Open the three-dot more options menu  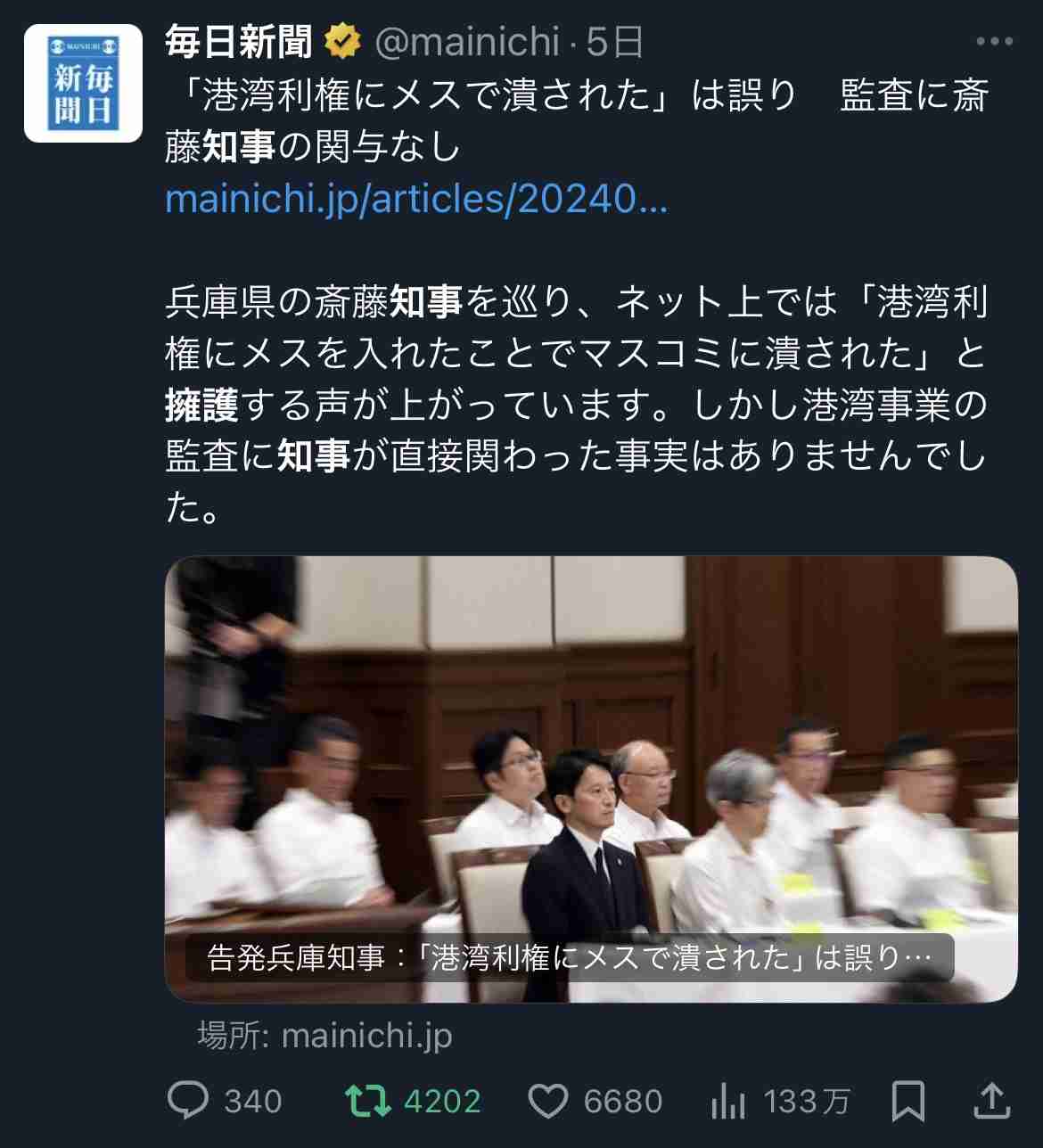click(x=994, y=42)
